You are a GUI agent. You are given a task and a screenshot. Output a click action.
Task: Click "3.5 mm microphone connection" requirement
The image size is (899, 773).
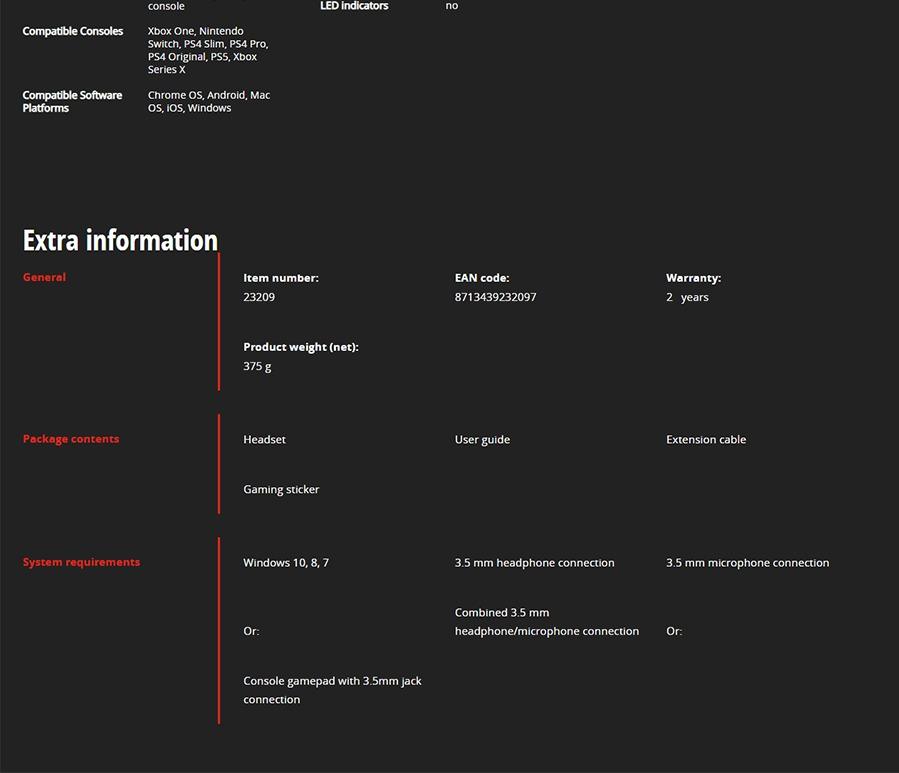(x=747, y=563)
